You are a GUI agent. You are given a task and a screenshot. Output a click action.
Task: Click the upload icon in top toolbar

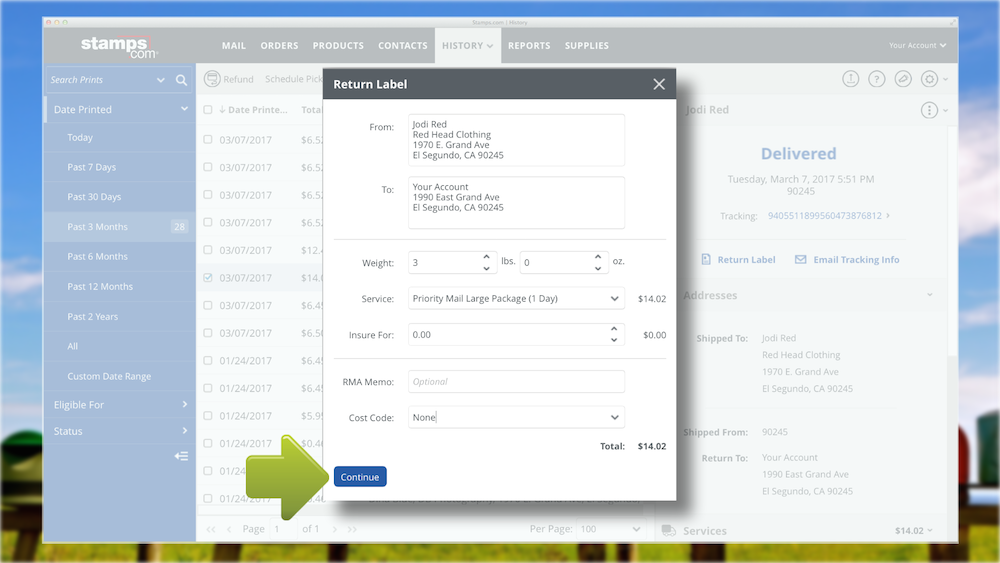click(851, 79)
